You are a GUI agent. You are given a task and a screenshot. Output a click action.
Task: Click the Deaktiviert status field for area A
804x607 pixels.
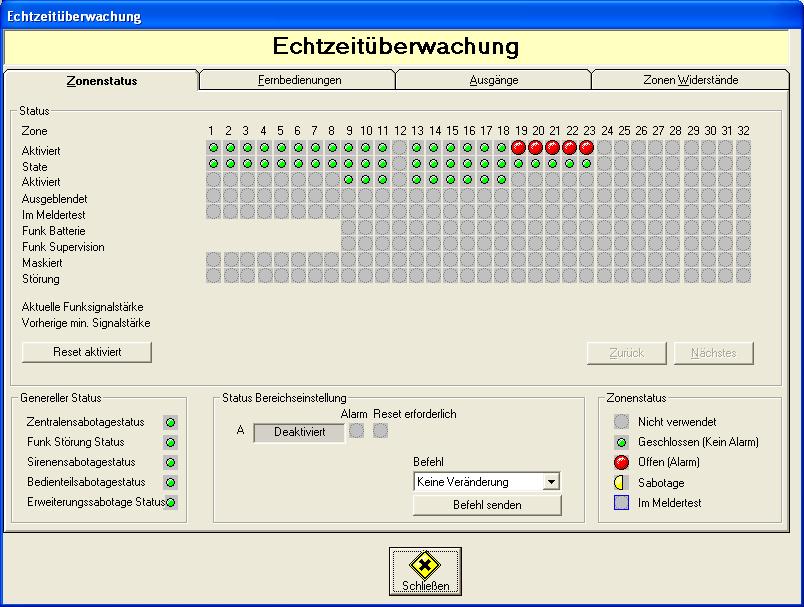point(299,432)
